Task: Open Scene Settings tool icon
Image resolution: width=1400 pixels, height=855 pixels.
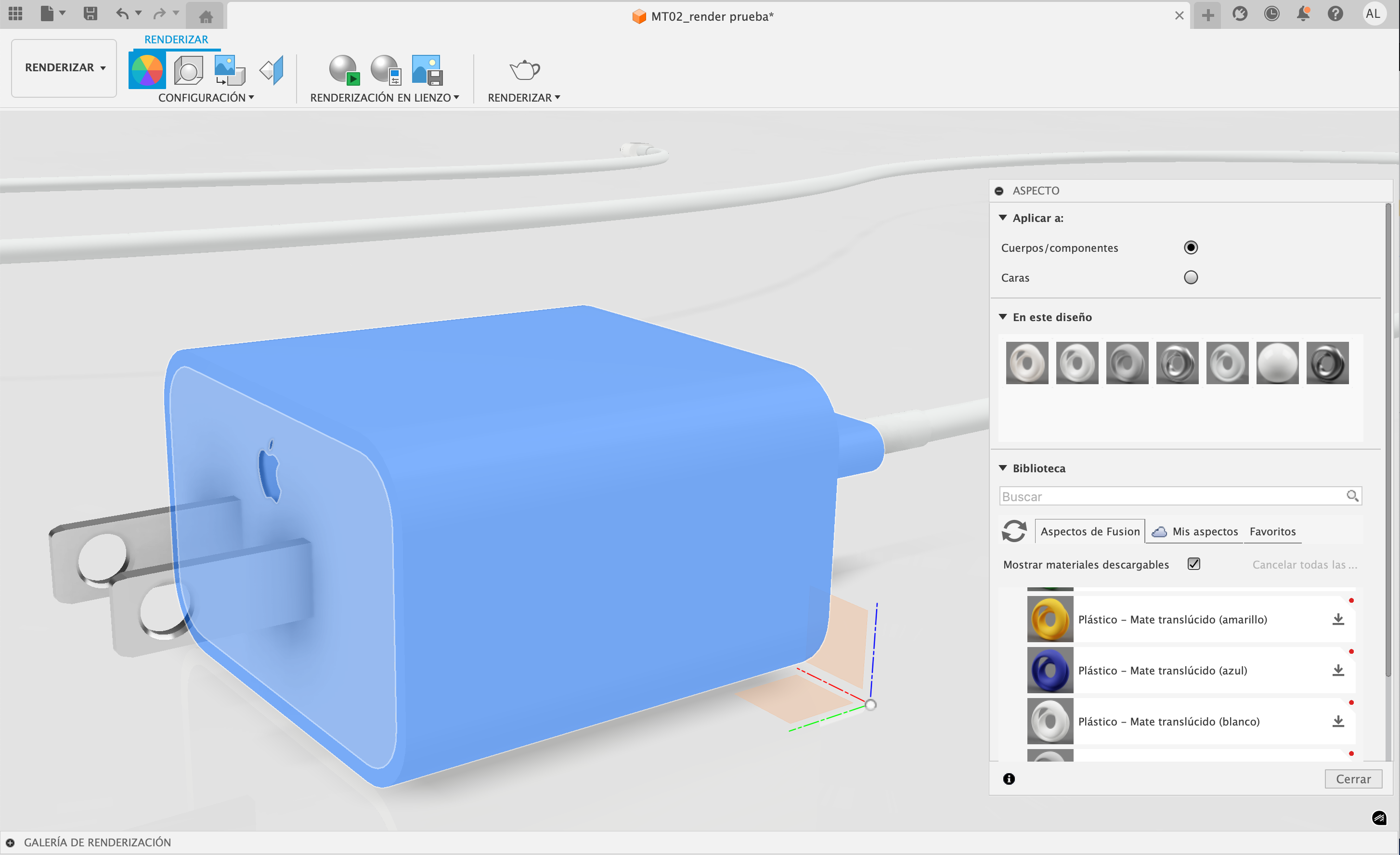Action: pyautogui.click(x=188, y=70)
